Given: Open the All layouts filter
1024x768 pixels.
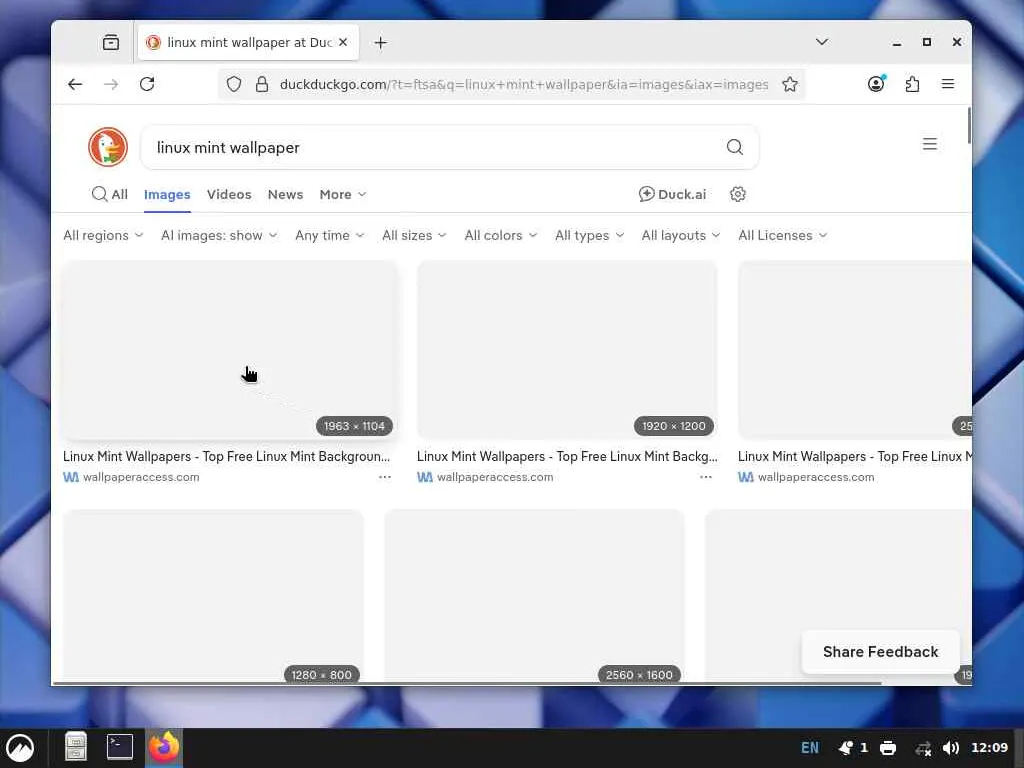Looking at the screenshot, I should tap(680, 235).
